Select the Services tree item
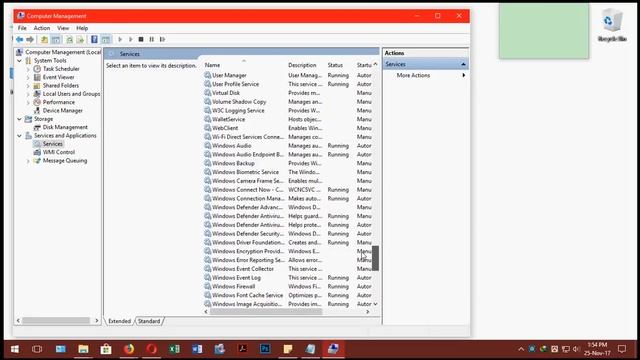Viewport: 640px width, 360px height. [x=53, y=144]
